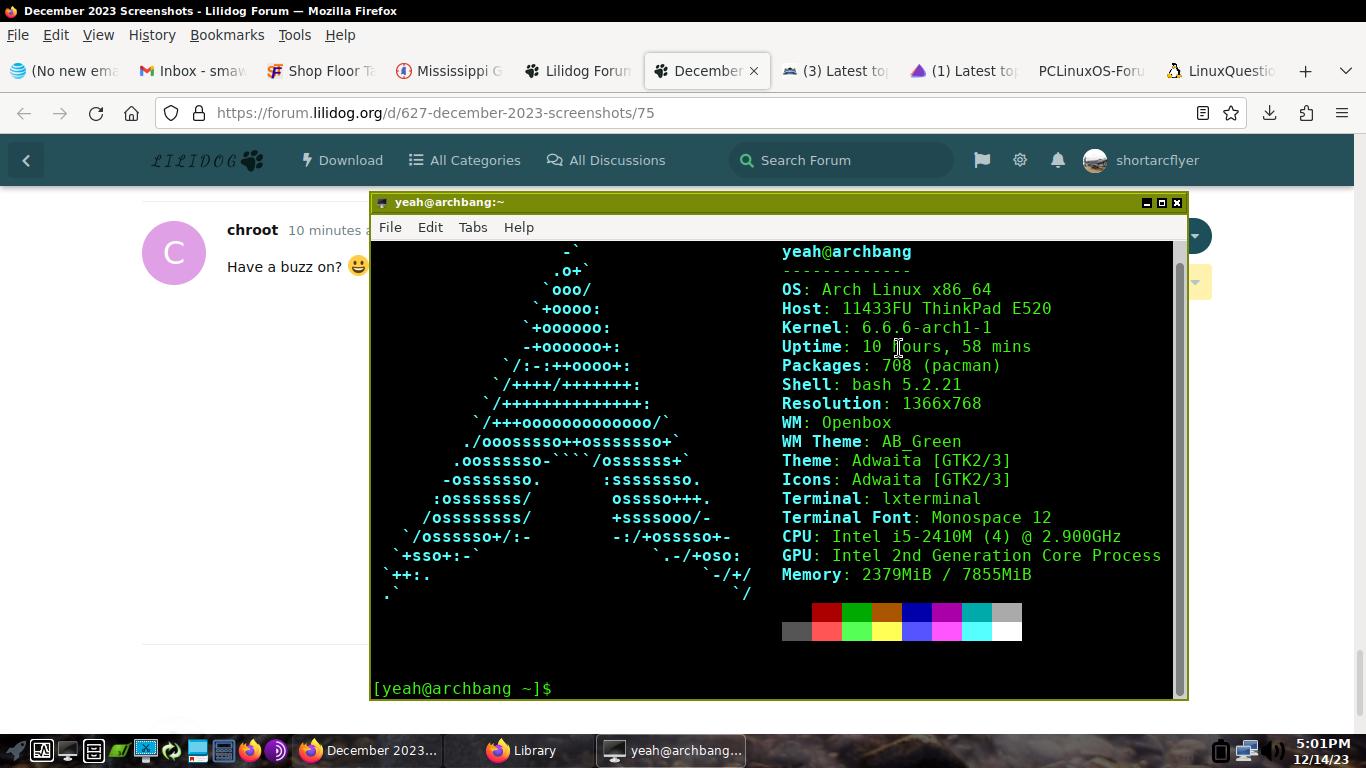This screenshot has height=768, width=1366.
Task: Click the flag icon in forum header
Action: (x=982, y=160)
